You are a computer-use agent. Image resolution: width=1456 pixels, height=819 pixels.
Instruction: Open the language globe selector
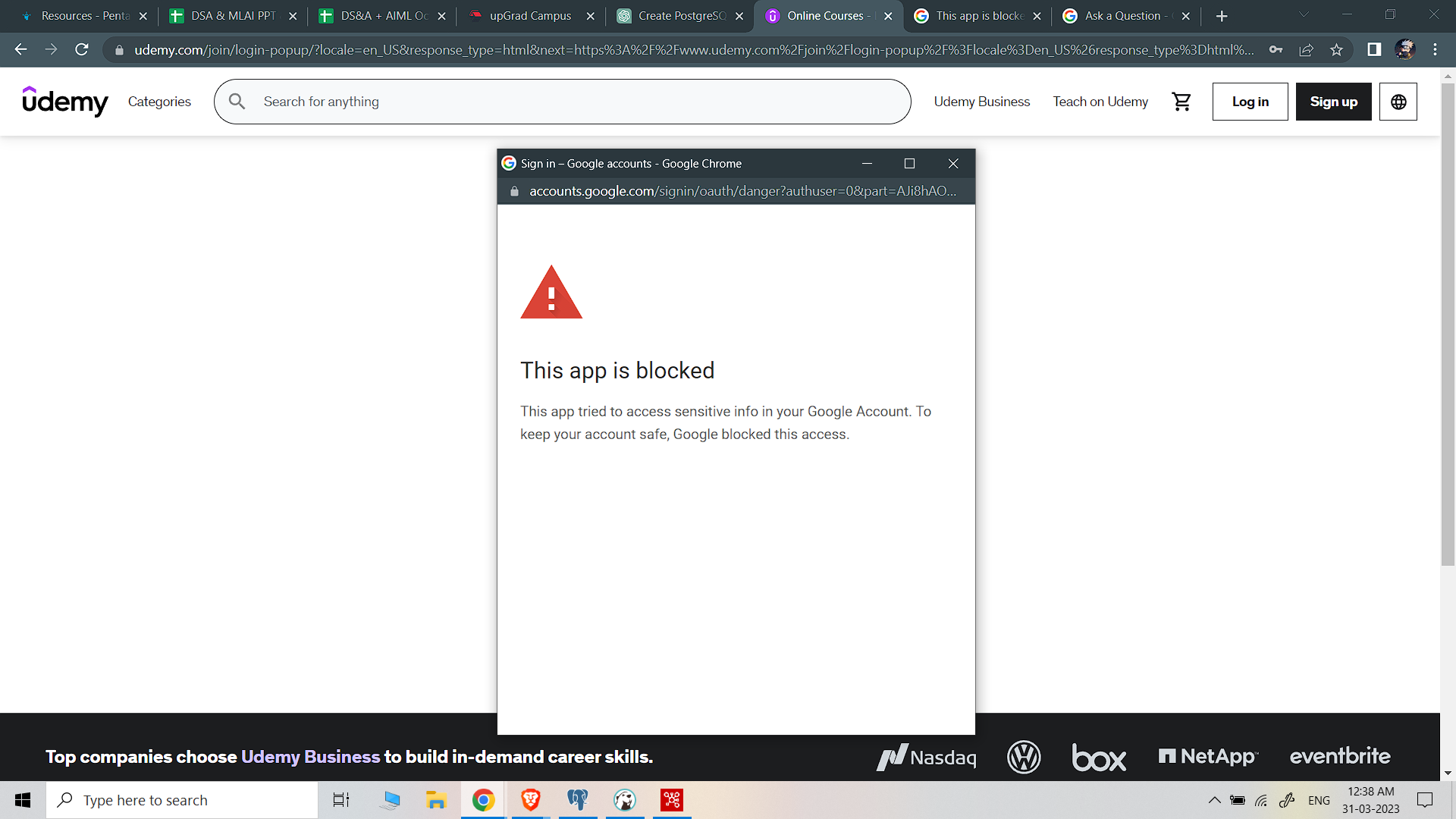1398,102
